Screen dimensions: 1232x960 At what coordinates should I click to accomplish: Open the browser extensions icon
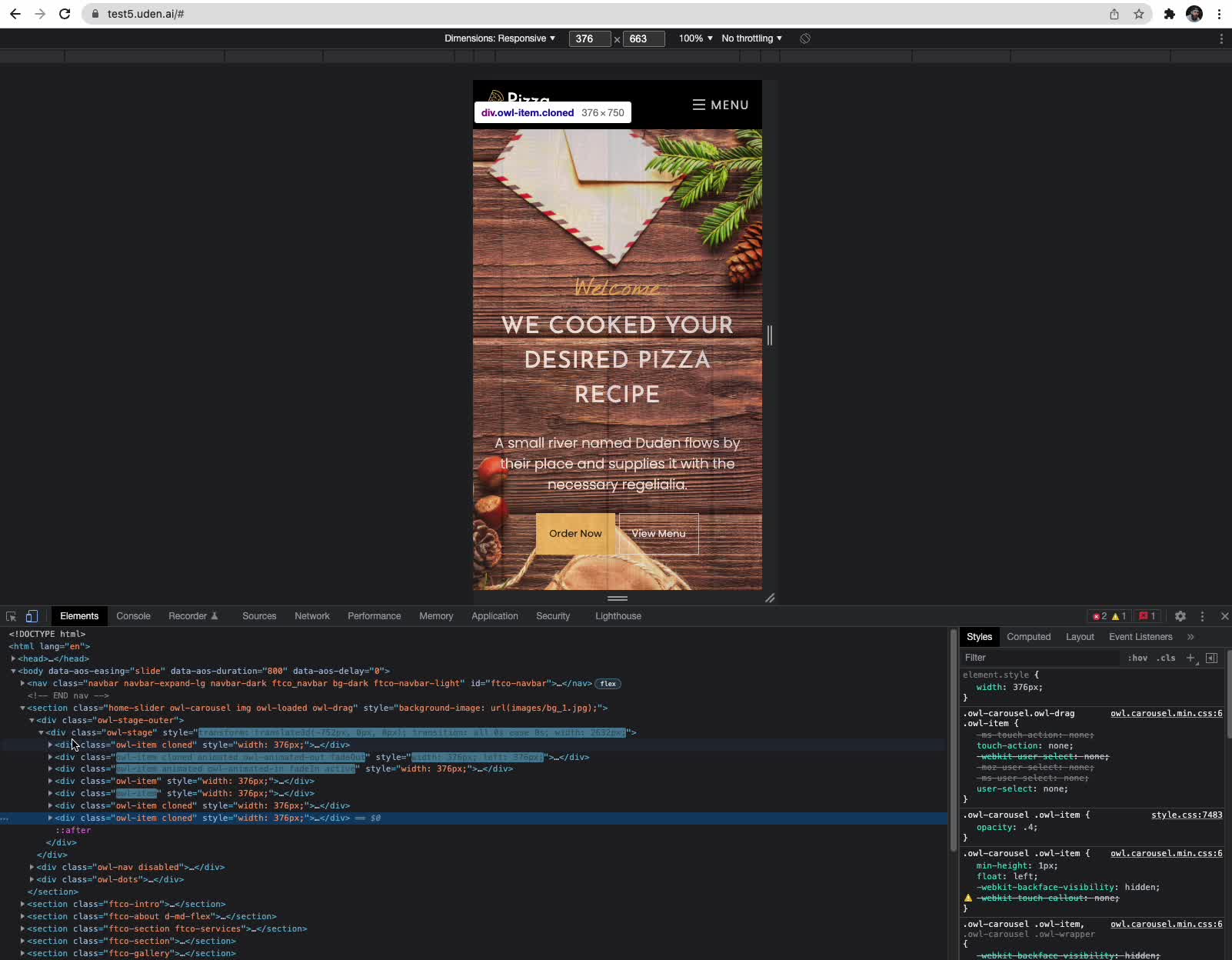pos(1169,14)
